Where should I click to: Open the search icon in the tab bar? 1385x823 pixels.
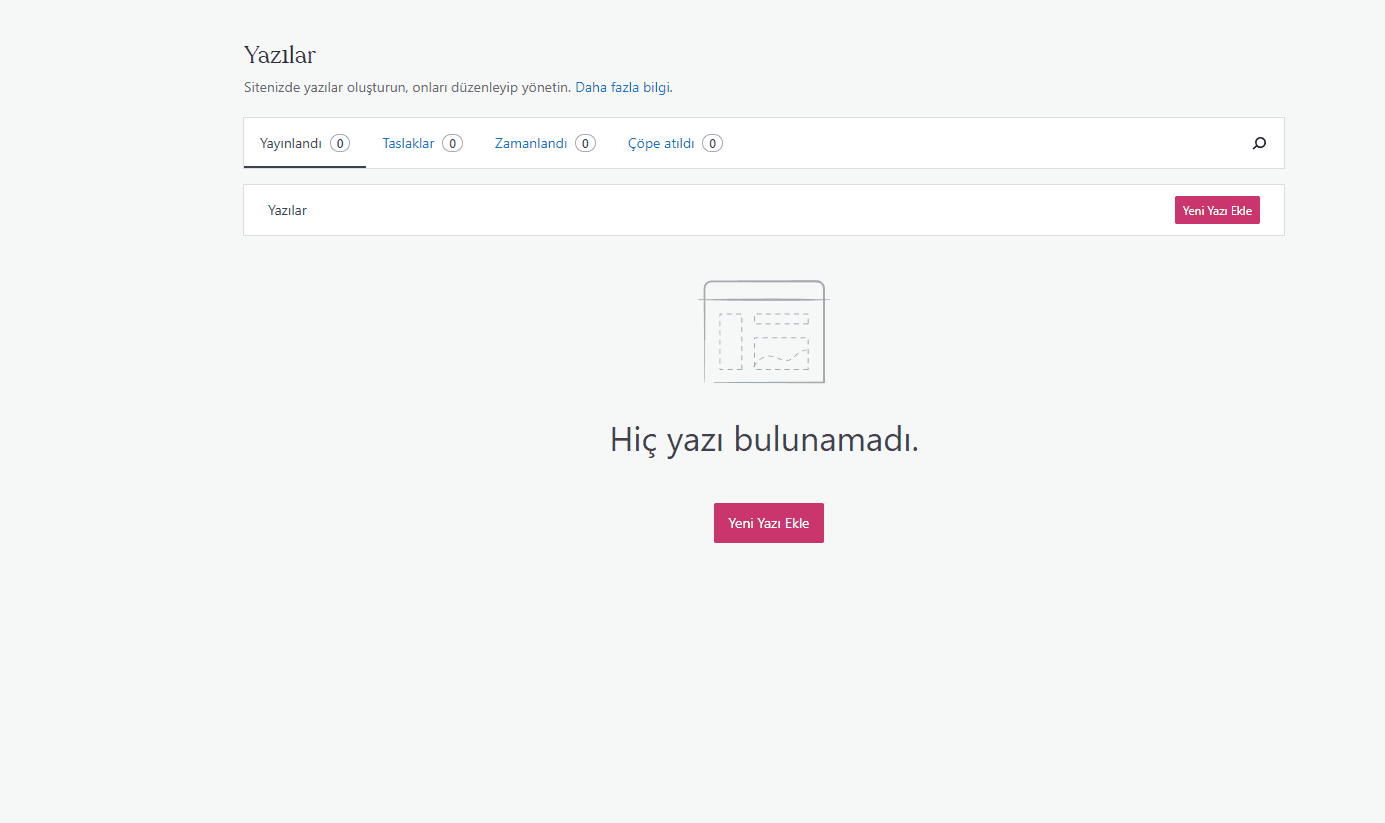(1259, 143)
